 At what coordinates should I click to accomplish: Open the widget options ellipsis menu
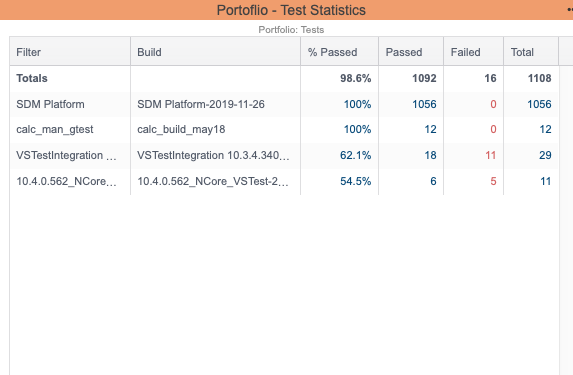570,10
